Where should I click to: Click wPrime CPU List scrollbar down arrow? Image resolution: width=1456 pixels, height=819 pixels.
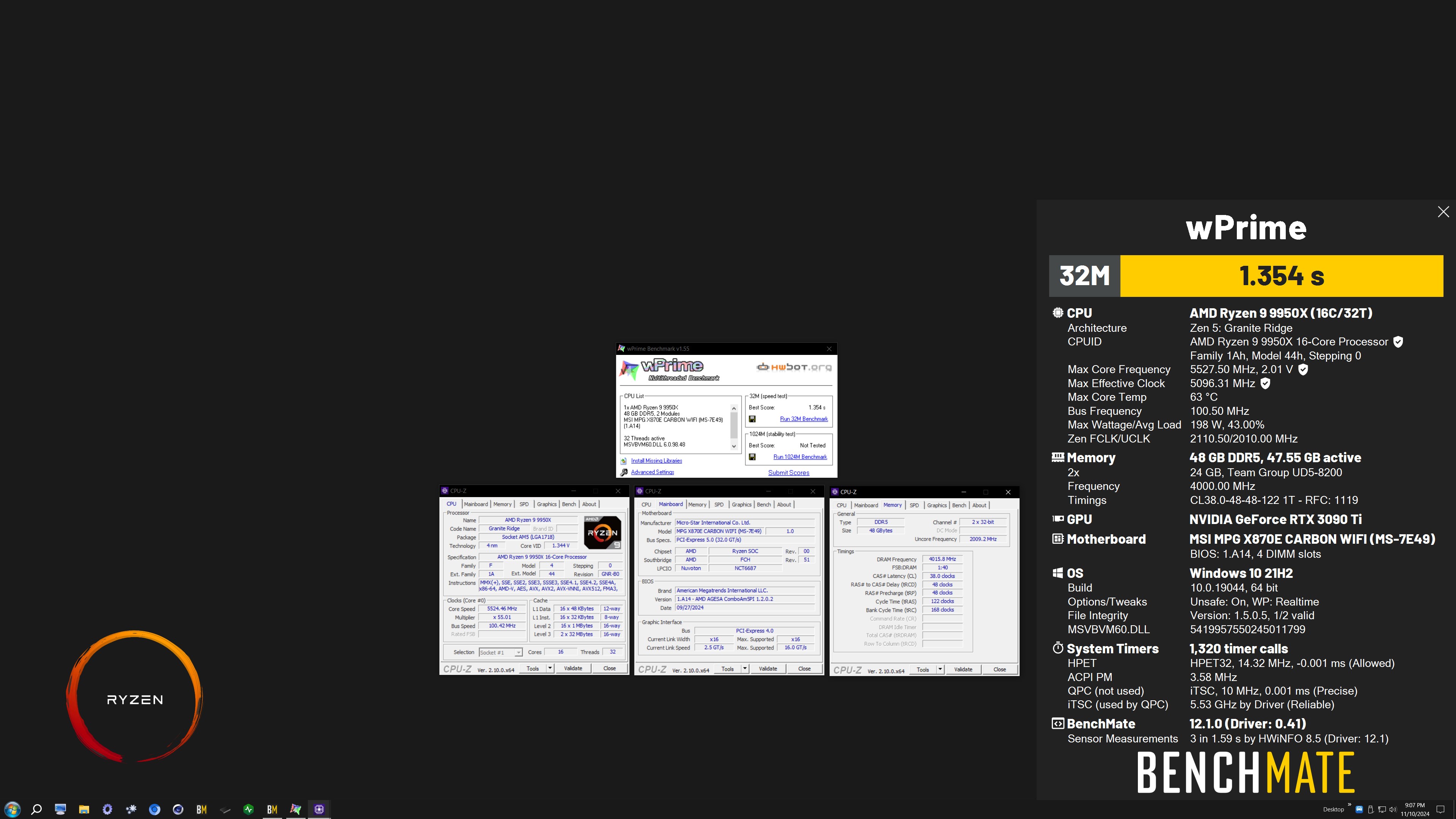tap(734, 447)
